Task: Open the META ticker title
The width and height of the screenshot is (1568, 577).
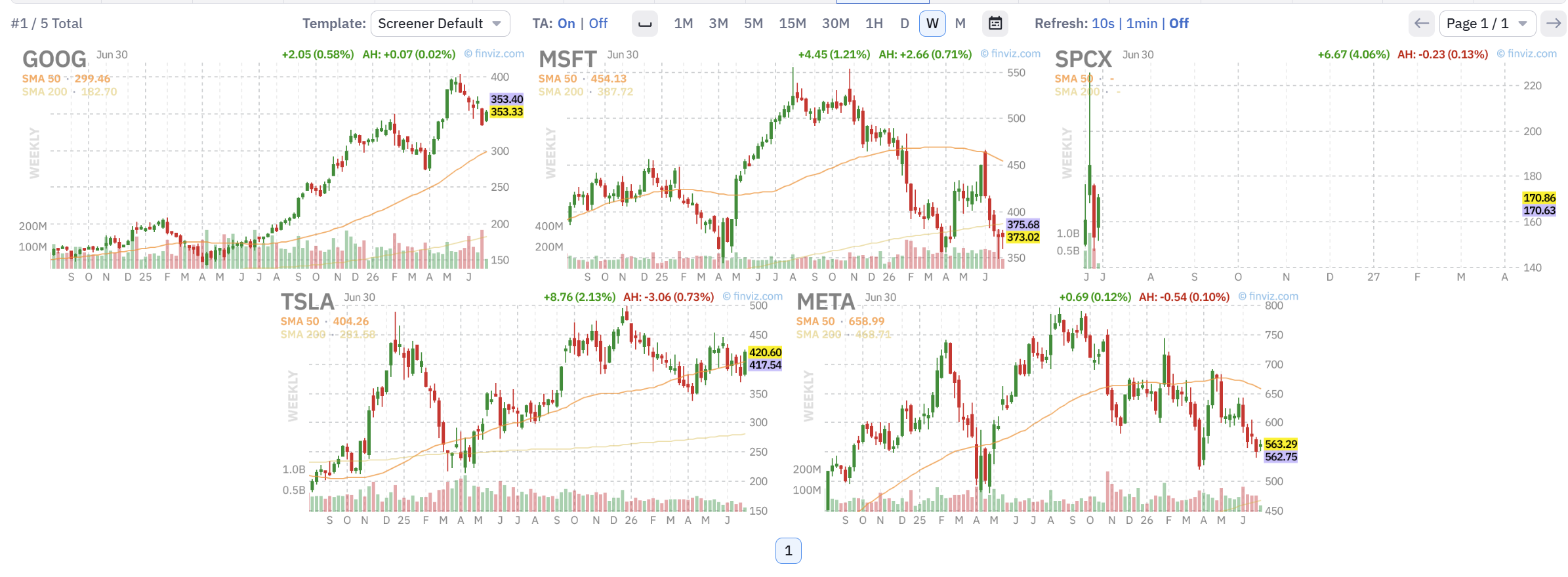Action: coord(825,302)
